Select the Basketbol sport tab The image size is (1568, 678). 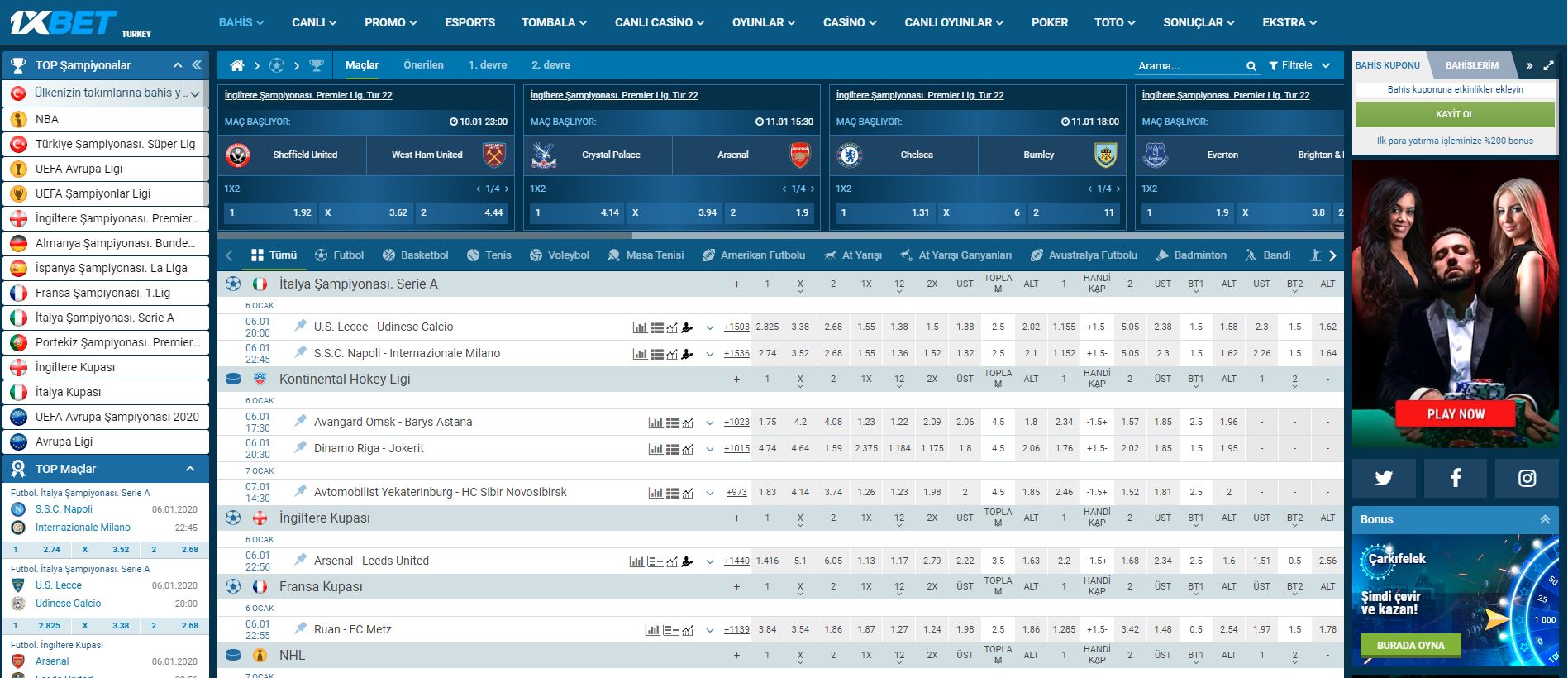(414, 255)
